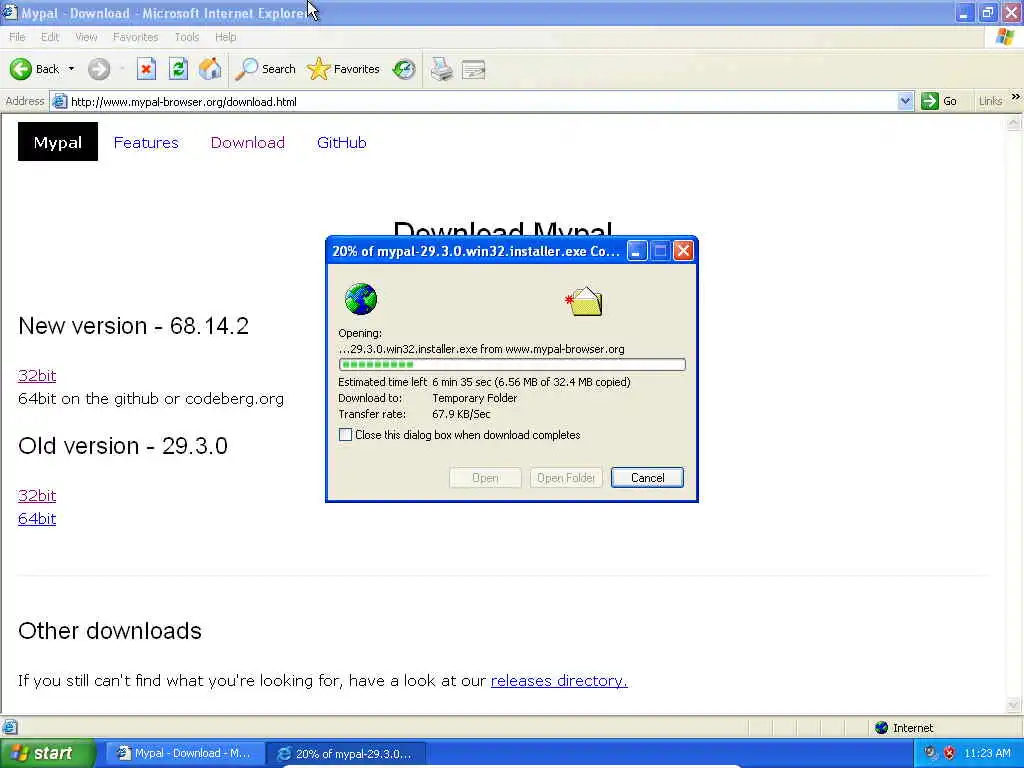Go to the Home page icon
1024x768 pixels.
[x=210, y=69]
